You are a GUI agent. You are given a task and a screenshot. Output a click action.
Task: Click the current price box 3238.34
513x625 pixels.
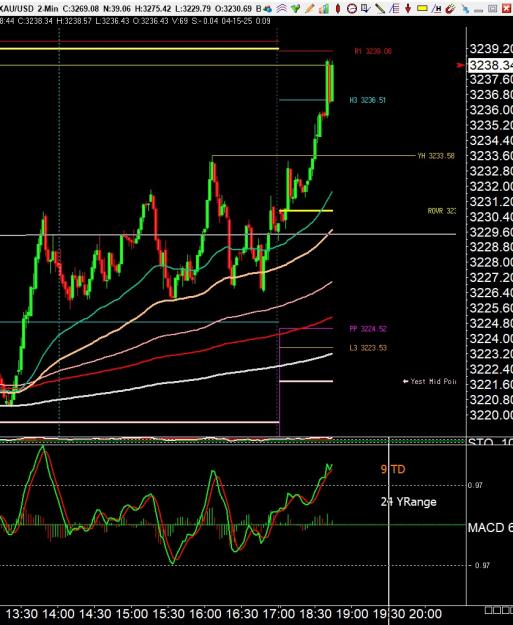(490, 65)
